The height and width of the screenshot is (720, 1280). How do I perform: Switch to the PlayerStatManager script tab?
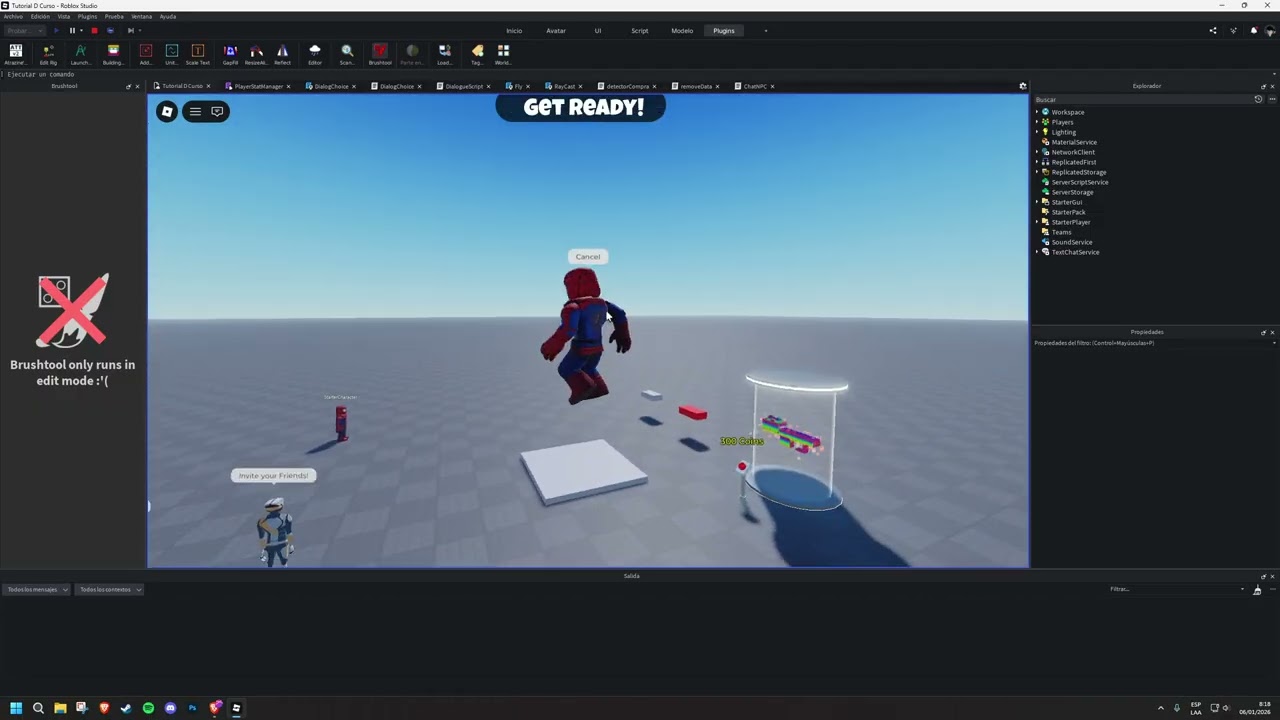click(258, 86)
